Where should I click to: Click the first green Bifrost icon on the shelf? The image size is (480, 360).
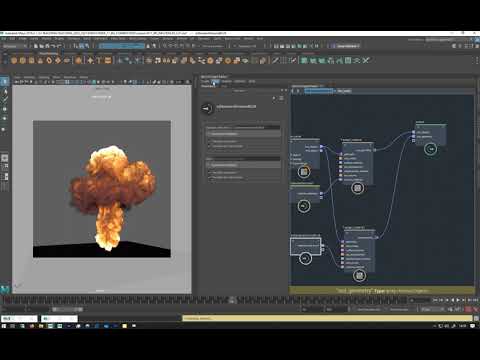coord(304,60)
